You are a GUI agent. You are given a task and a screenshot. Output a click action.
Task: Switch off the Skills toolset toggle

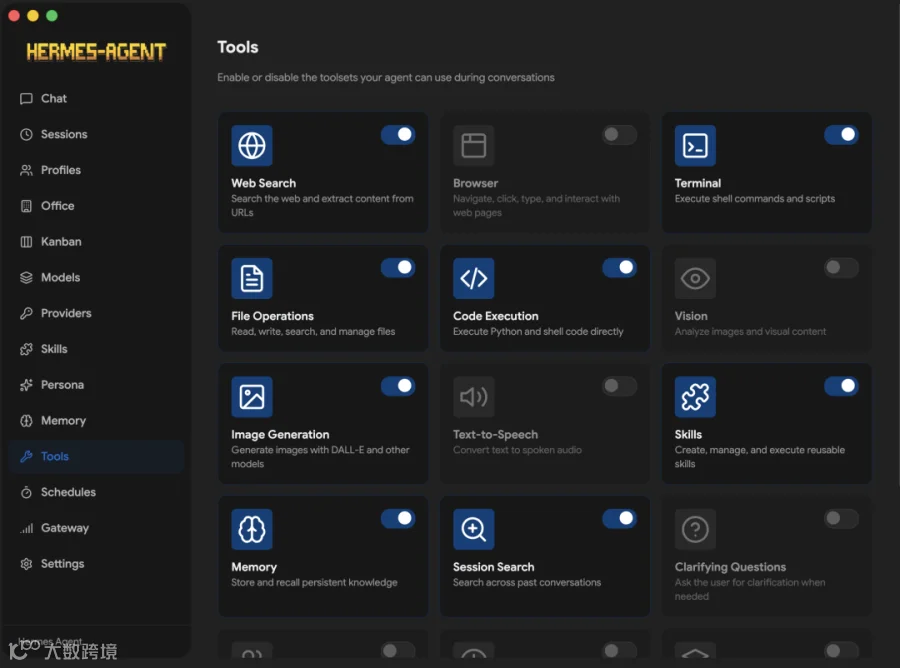click(841, 386)
